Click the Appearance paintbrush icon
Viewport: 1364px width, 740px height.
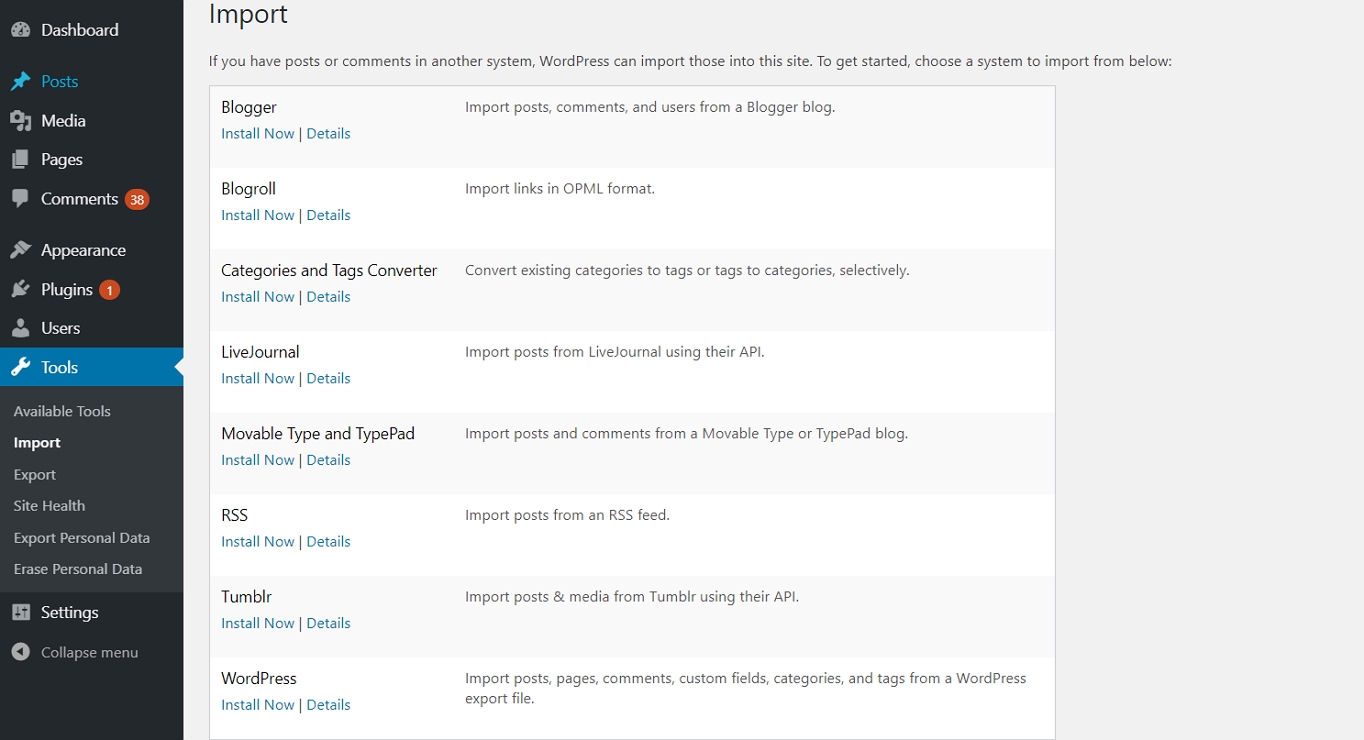point(20,250)
